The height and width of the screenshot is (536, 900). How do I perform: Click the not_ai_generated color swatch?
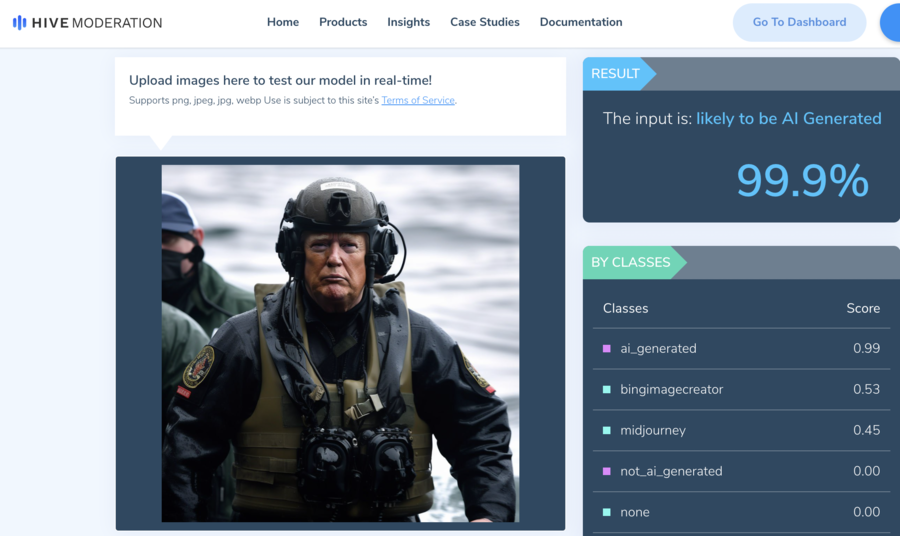607,471
